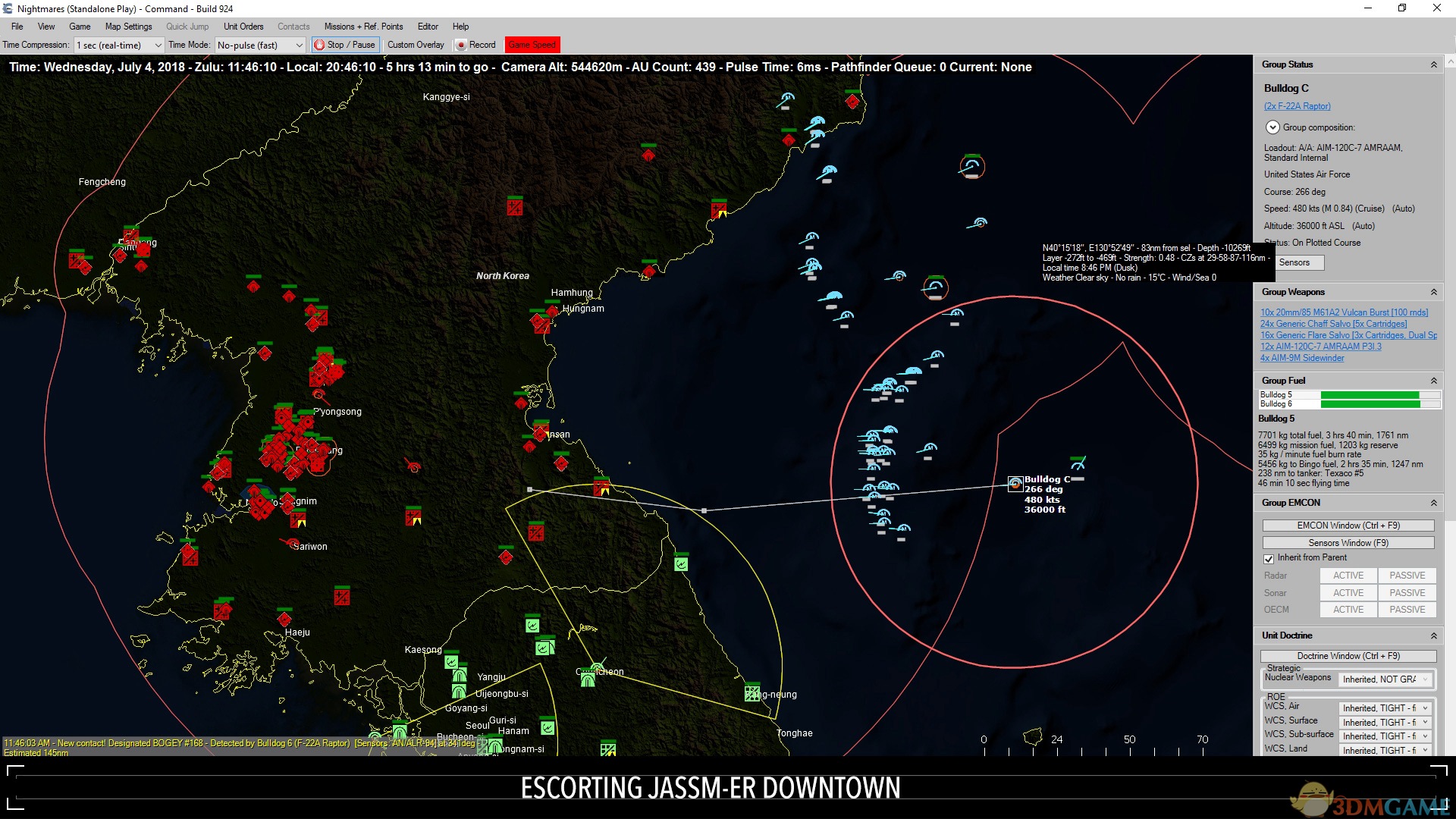
Task: Collapse the Group EMCON panel
Action: (x=1433, y=503)
